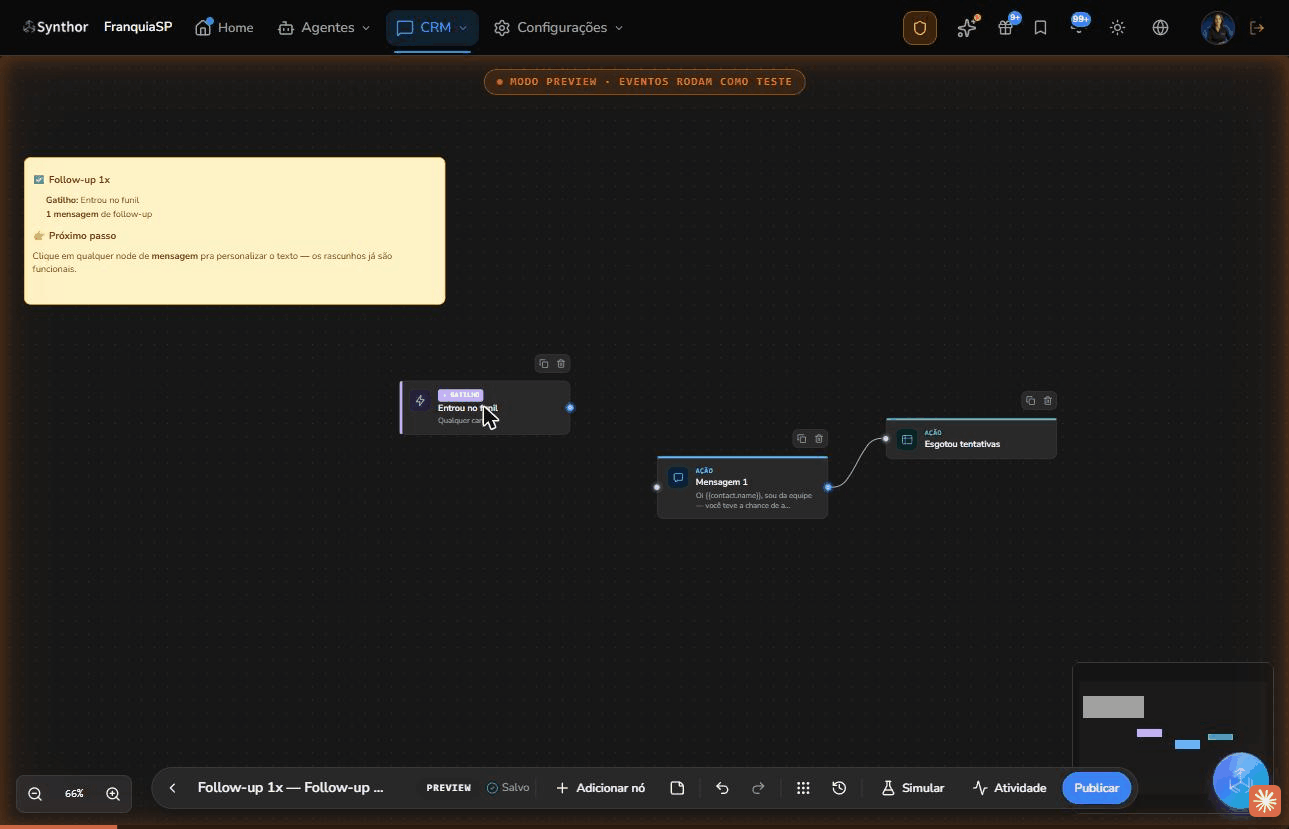The width and height of the screenshot is (1289, 829).
Task: Click the orange starburst widget icon
Action: pyautogui.click(x=1265, y=801)
